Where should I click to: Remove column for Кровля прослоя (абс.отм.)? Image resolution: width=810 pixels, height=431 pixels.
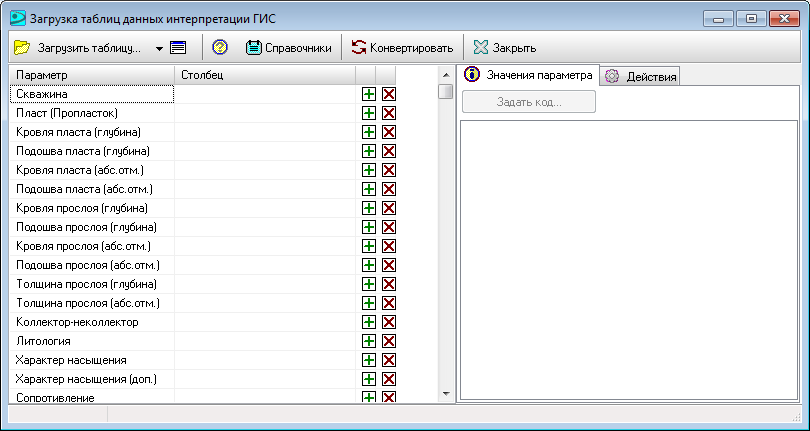[x=389, y=246]
